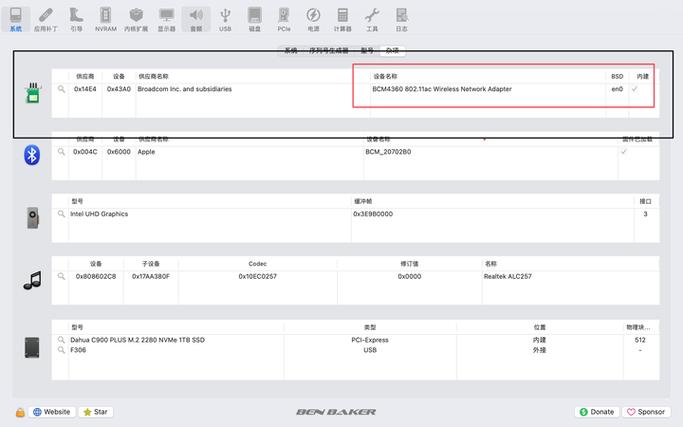Select the PCI-Express type cell
The width and height of the screenshot is (683, 427).
(370, 340)
